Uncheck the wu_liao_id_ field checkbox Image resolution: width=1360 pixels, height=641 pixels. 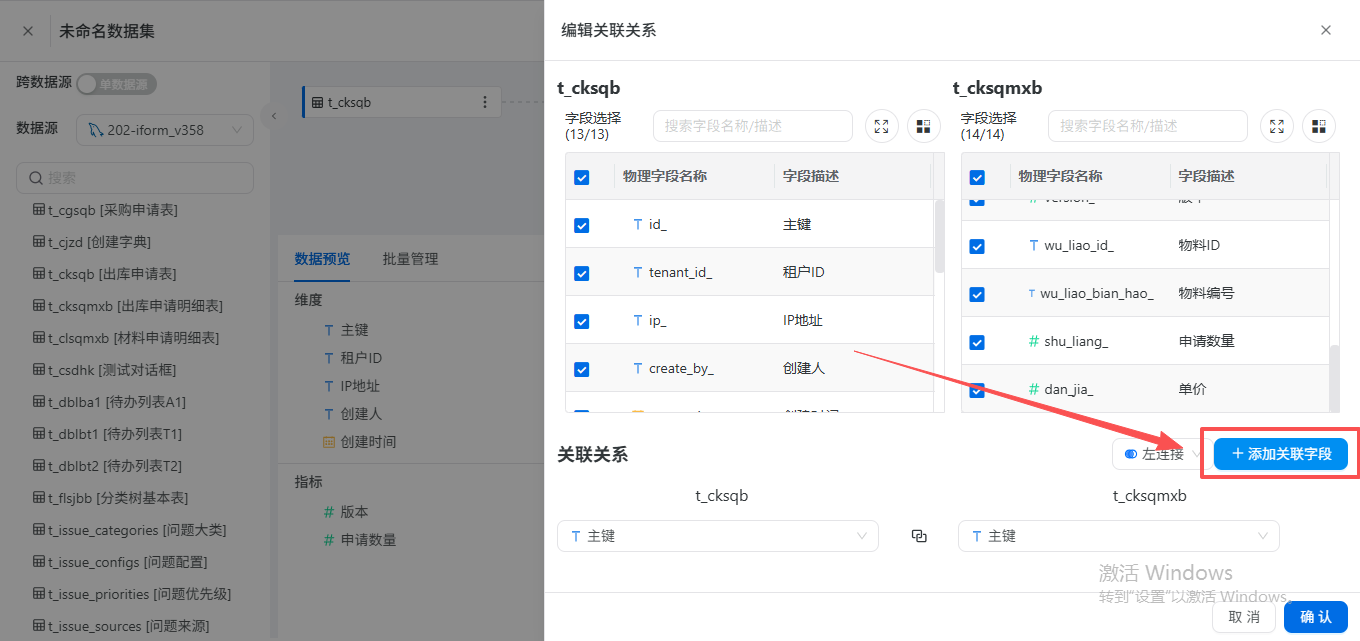tap(978, 246)
